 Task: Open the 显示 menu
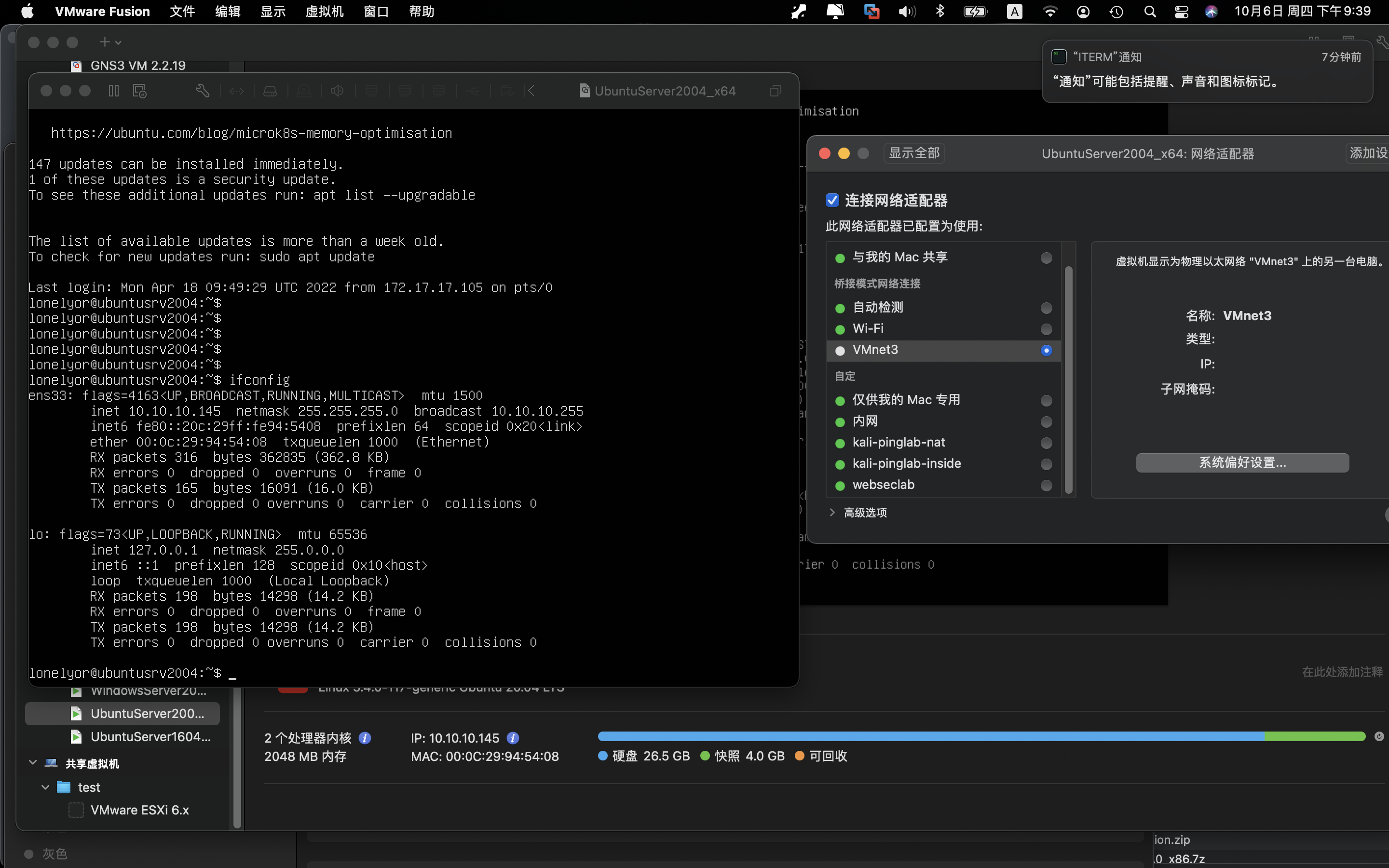click(x=273, y=12)
